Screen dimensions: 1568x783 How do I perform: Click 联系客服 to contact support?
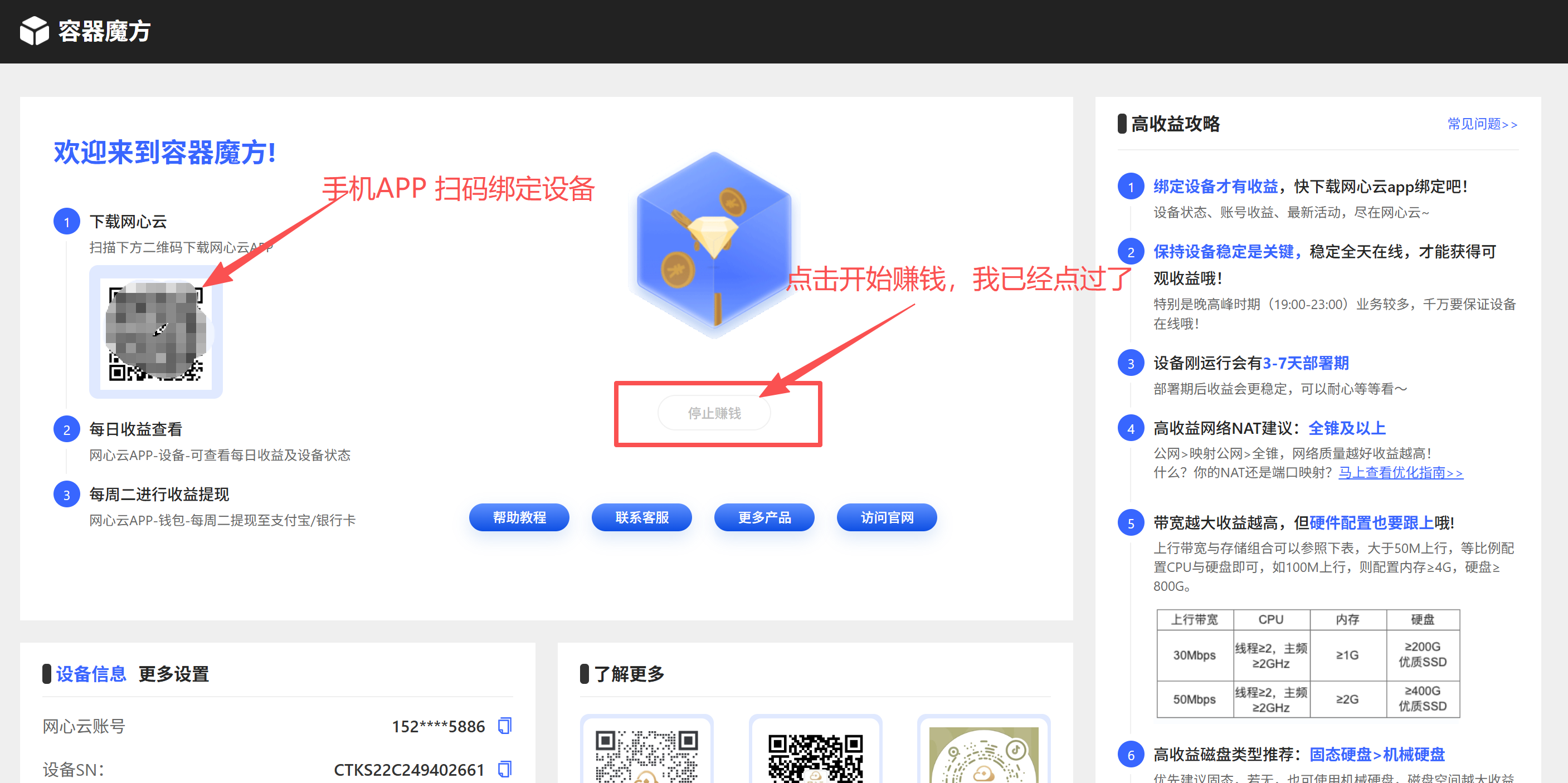coord(641,517)
